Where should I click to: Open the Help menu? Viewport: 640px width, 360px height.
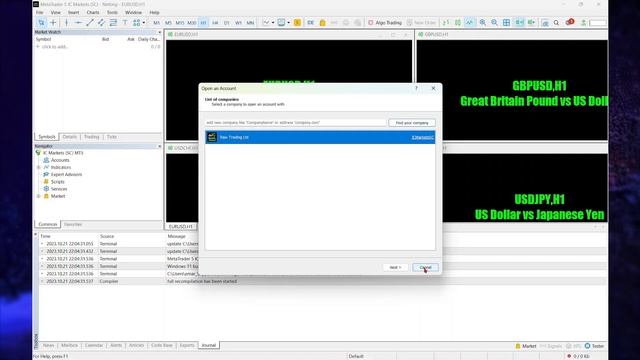[x=154, y=13]
